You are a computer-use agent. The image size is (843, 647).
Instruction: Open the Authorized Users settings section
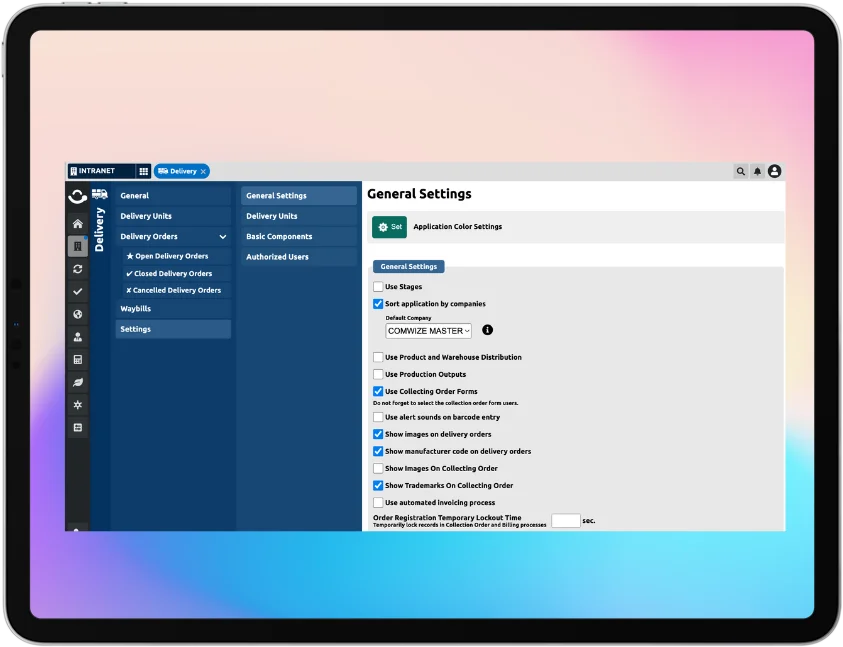(277, 257)
